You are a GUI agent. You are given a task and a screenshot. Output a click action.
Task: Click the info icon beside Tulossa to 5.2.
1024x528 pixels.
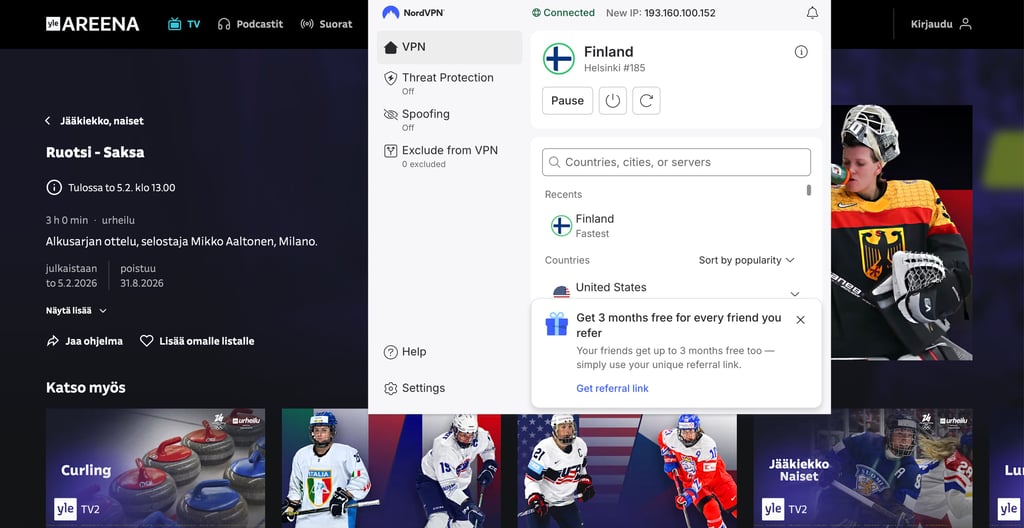[54, 188]
